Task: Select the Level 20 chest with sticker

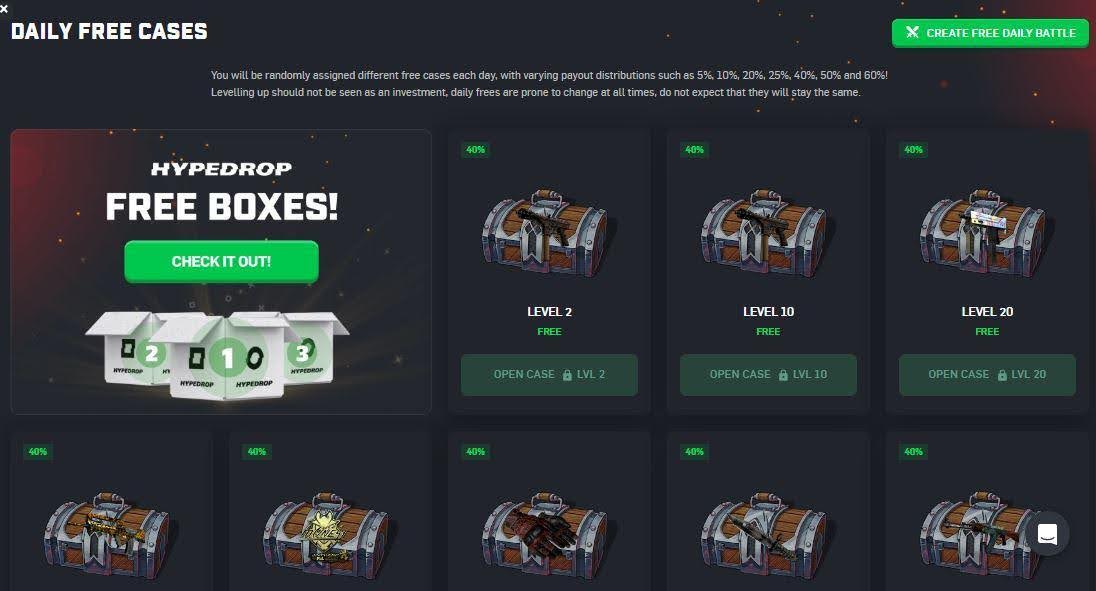Action: 983,234
